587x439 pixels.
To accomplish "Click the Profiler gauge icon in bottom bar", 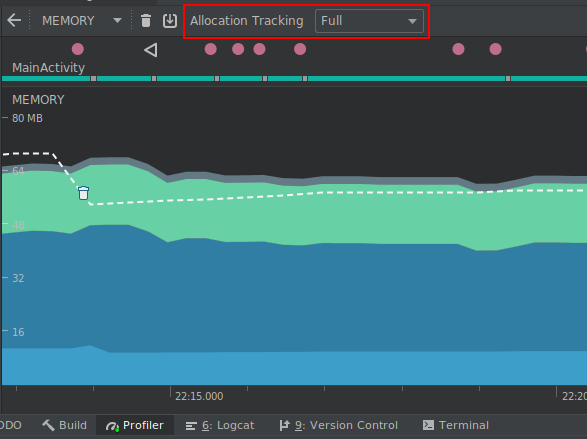I will click(112, 426).
